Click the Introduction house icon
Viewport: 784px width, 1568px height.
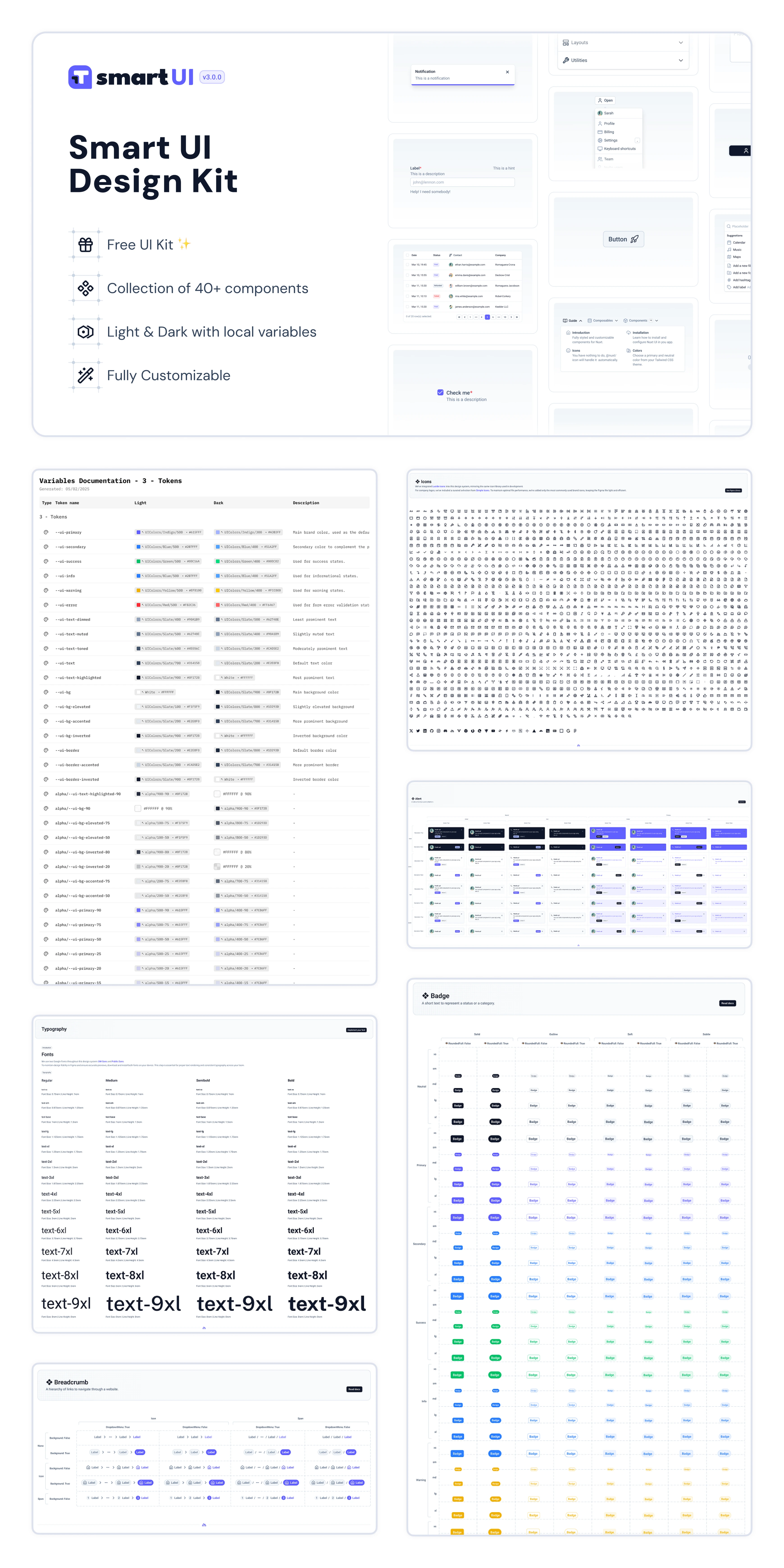[569, 333]
